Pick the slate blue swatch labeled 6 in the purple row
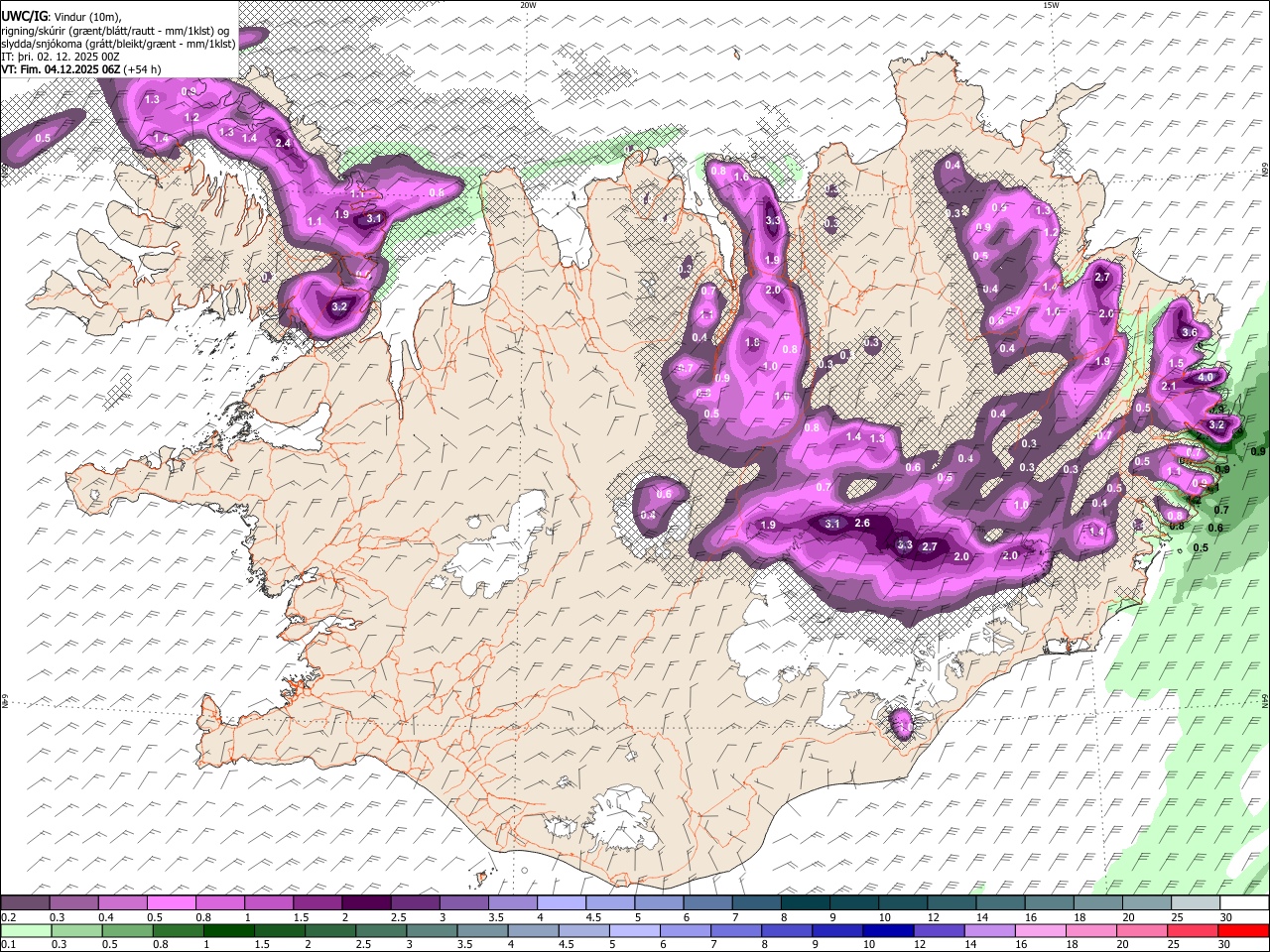The width and height of the screenshot is (1270, 952). click(707, 903)
